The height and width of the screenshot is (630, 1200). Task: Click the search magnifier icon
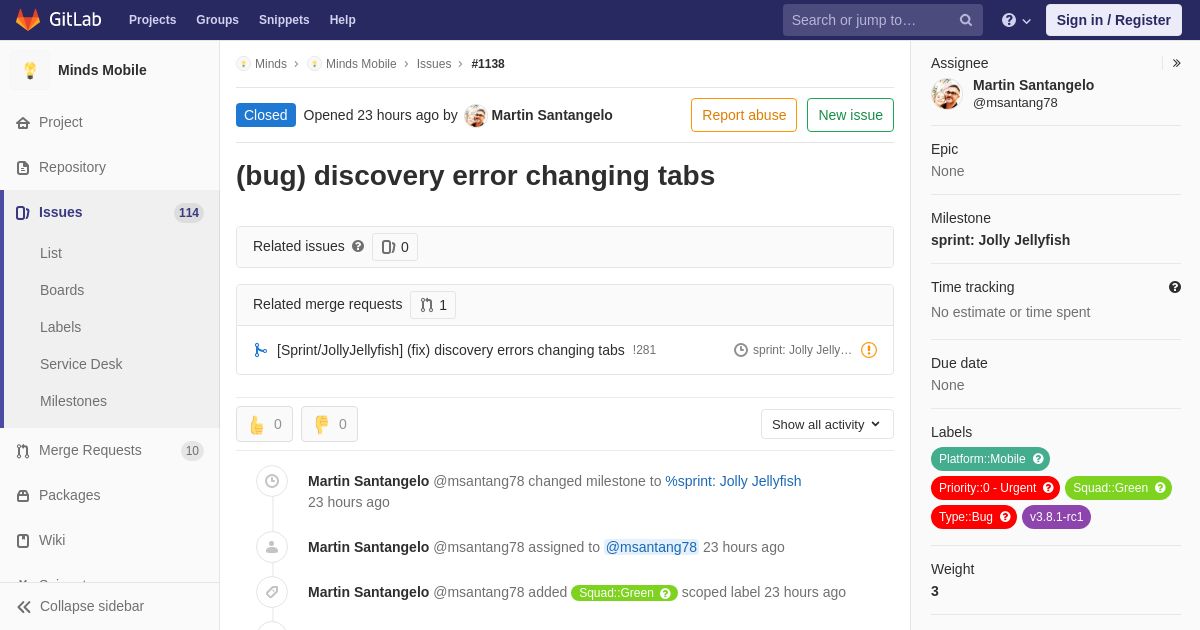[965, 20]
